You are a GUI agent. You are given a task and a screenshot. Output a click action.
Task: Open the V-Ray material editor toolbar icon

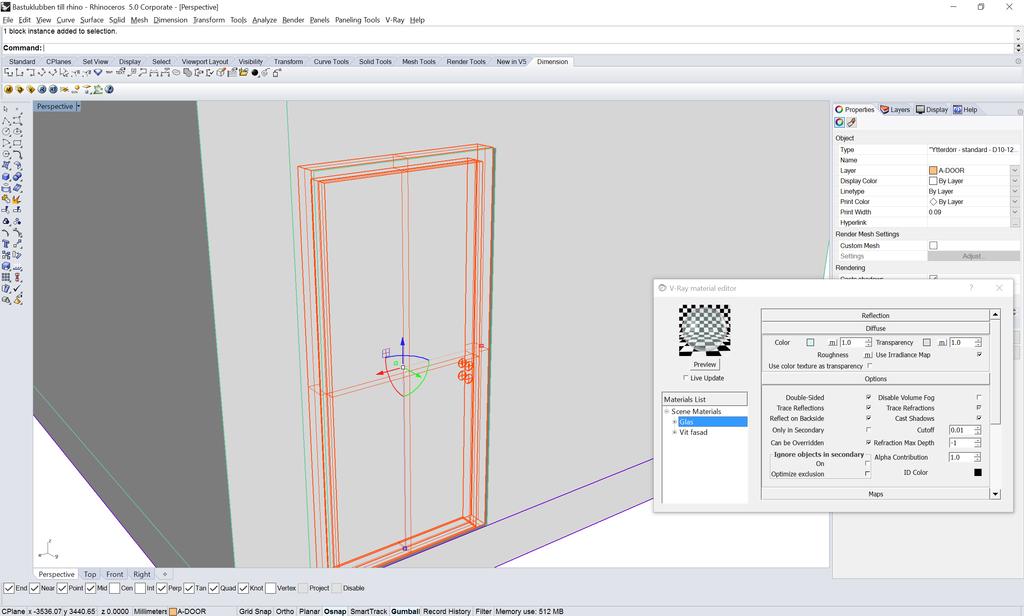(x=8, y=89)
